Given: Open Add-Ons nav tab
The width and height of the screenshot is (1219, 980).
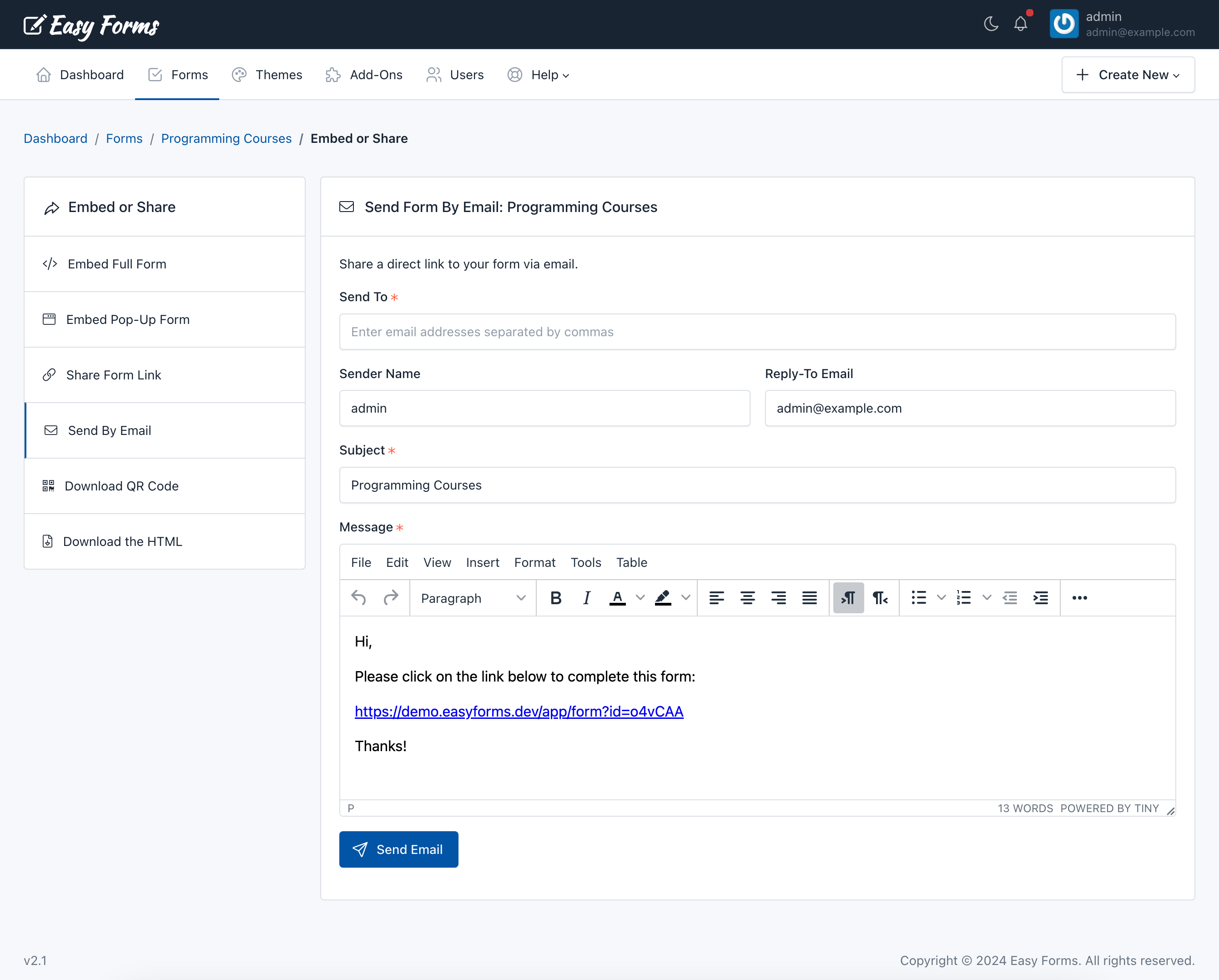Looking at the screenshot, I should [364, 75].
